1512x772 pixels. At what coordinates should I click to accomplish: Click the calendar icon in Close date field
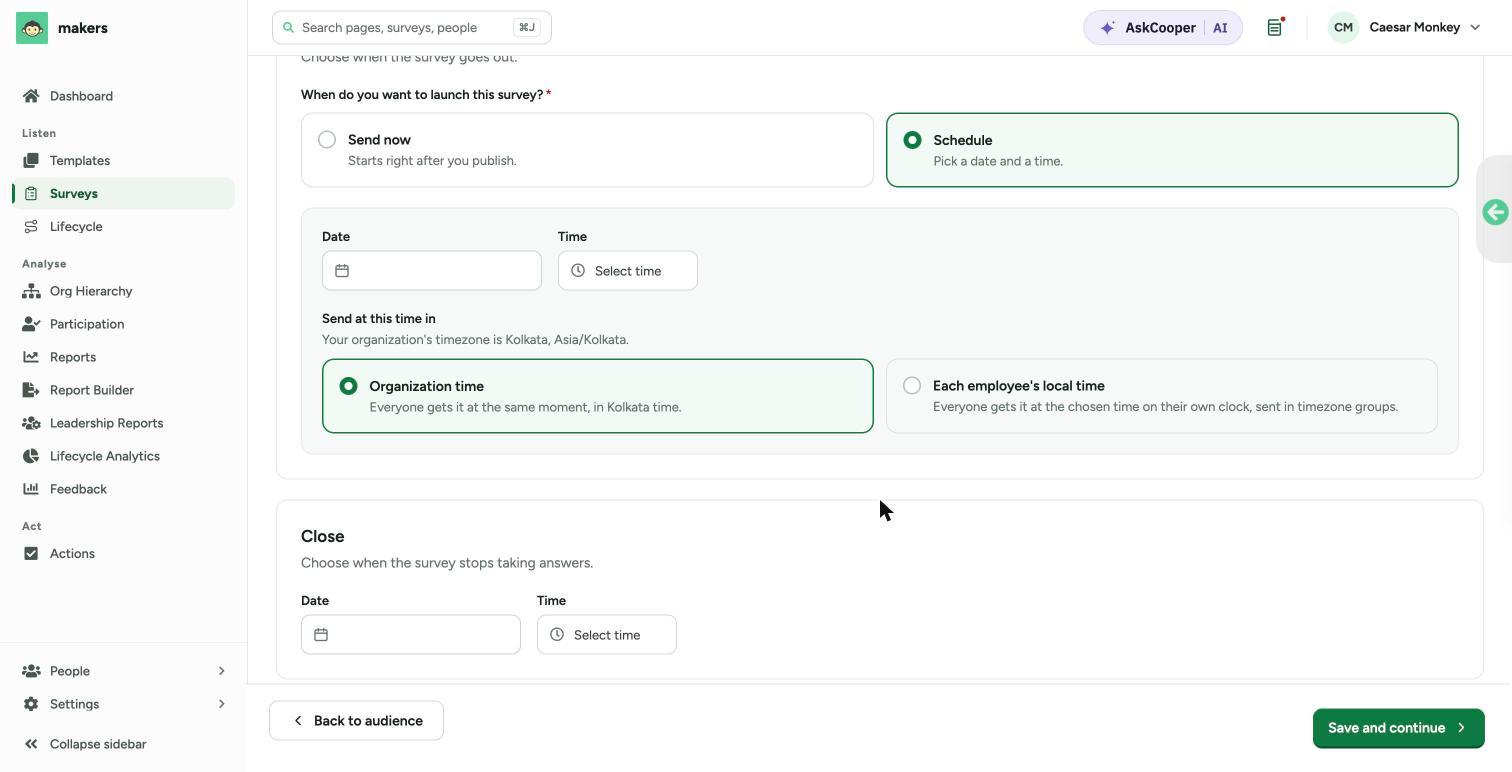(x=321, y=635)
